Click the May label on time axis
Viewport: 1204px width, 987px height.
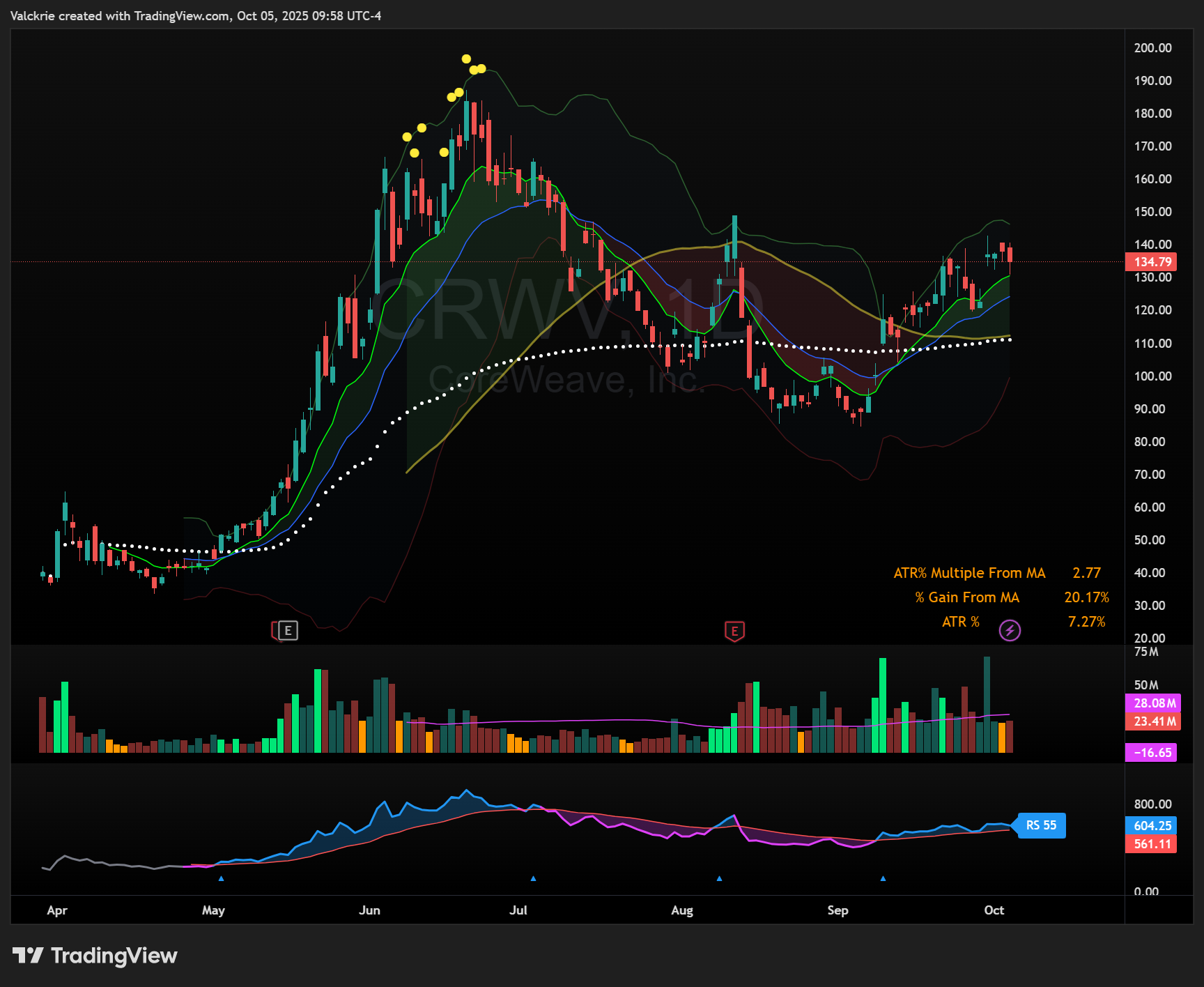coord(213,910)
